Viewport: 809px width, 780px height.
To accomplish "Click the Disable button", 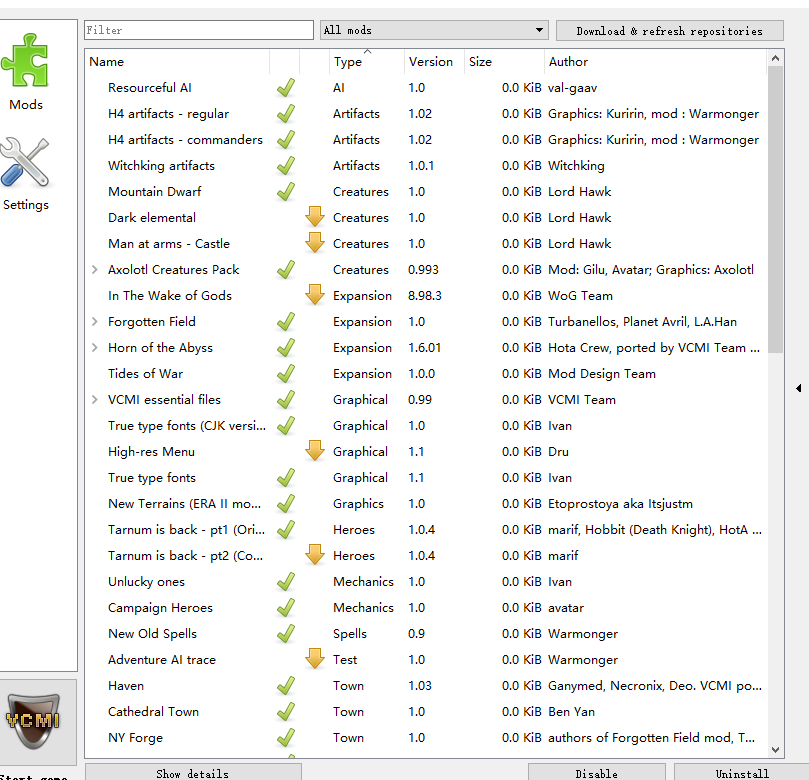I will coord(596,772).
